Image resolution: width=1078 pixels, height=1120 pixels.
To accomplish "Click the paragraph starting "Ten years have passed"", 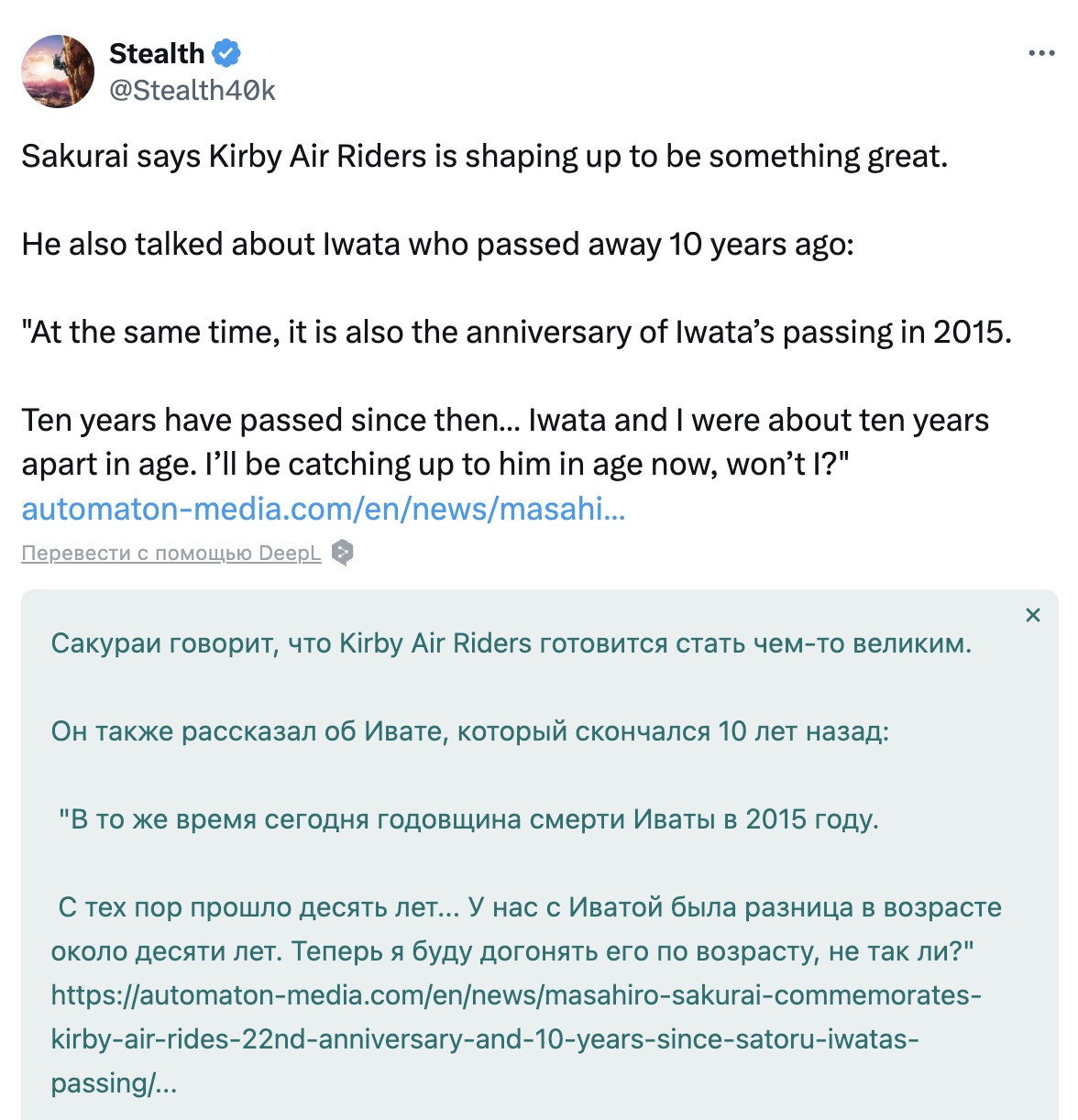I will (504, 442).
